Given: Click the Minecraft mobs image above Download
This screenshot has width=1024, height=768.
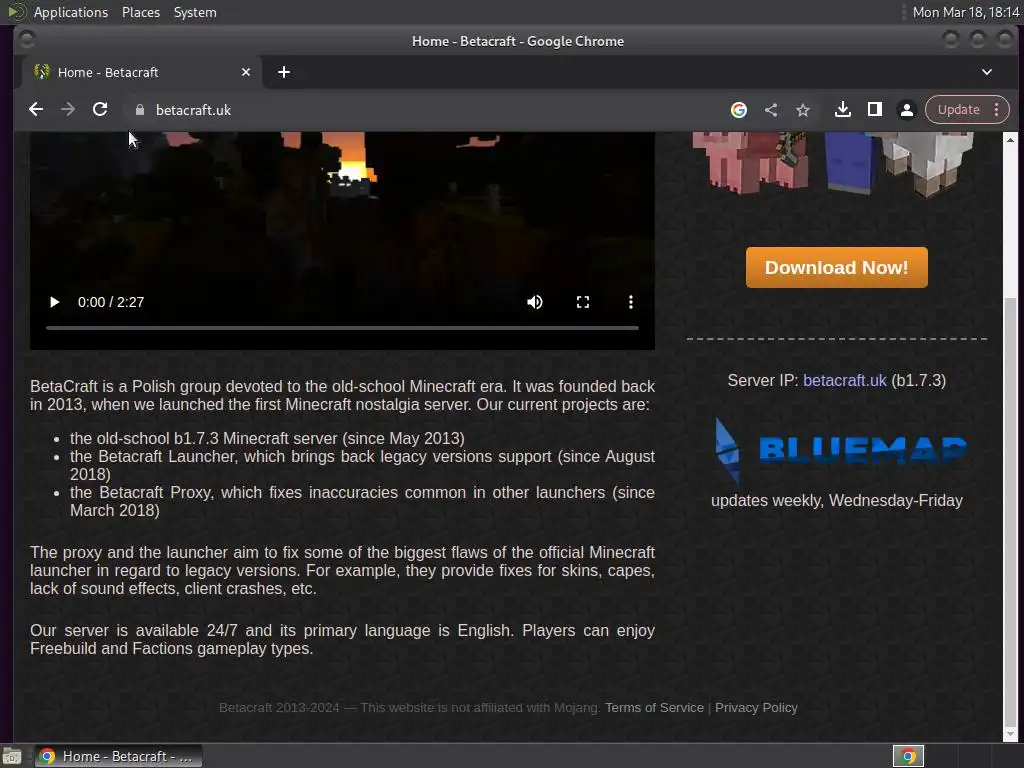Looking at the screenshot, I should (833, 163).
